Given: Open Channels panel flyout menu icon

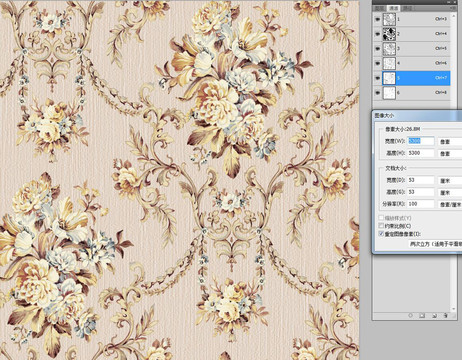Looking at the screenshot, I should coord(453,8).
